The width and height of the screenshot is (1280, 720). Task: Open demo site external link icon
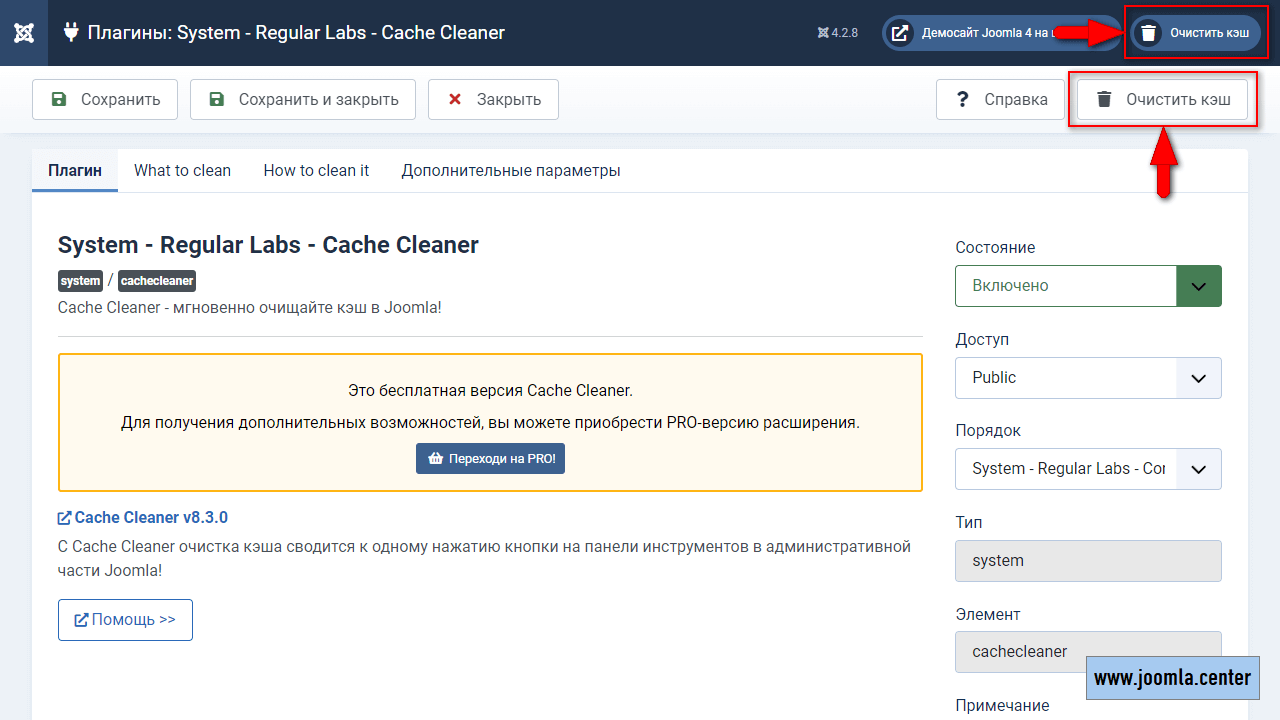pyautogui.click(x=900, y=33)
